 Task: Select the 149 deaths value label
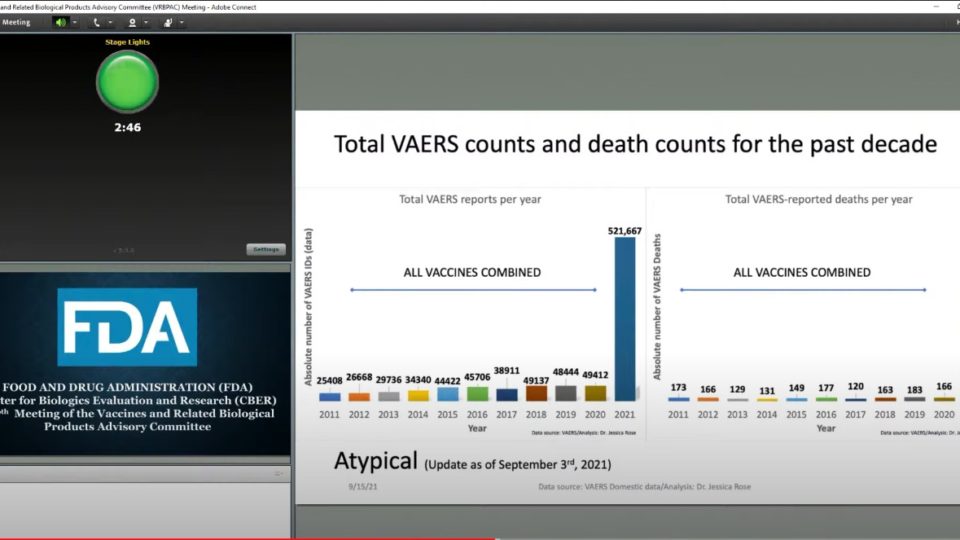point(797,388)
